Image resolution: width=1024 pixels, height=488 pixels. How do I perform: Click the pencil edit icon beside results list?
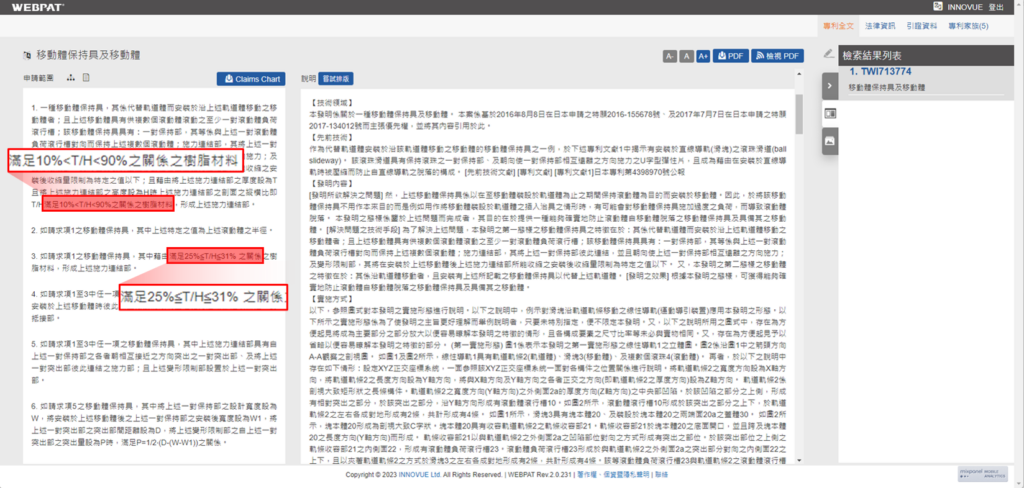tap(829, 55)
